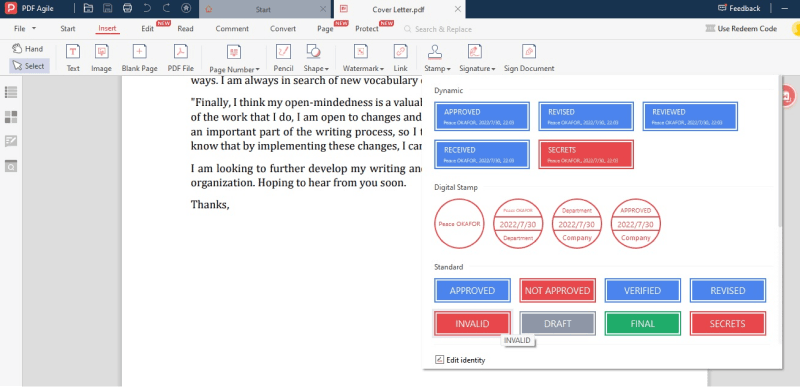
Task: Click the Open file folder icon in title bar
Action: coord(88,8)
